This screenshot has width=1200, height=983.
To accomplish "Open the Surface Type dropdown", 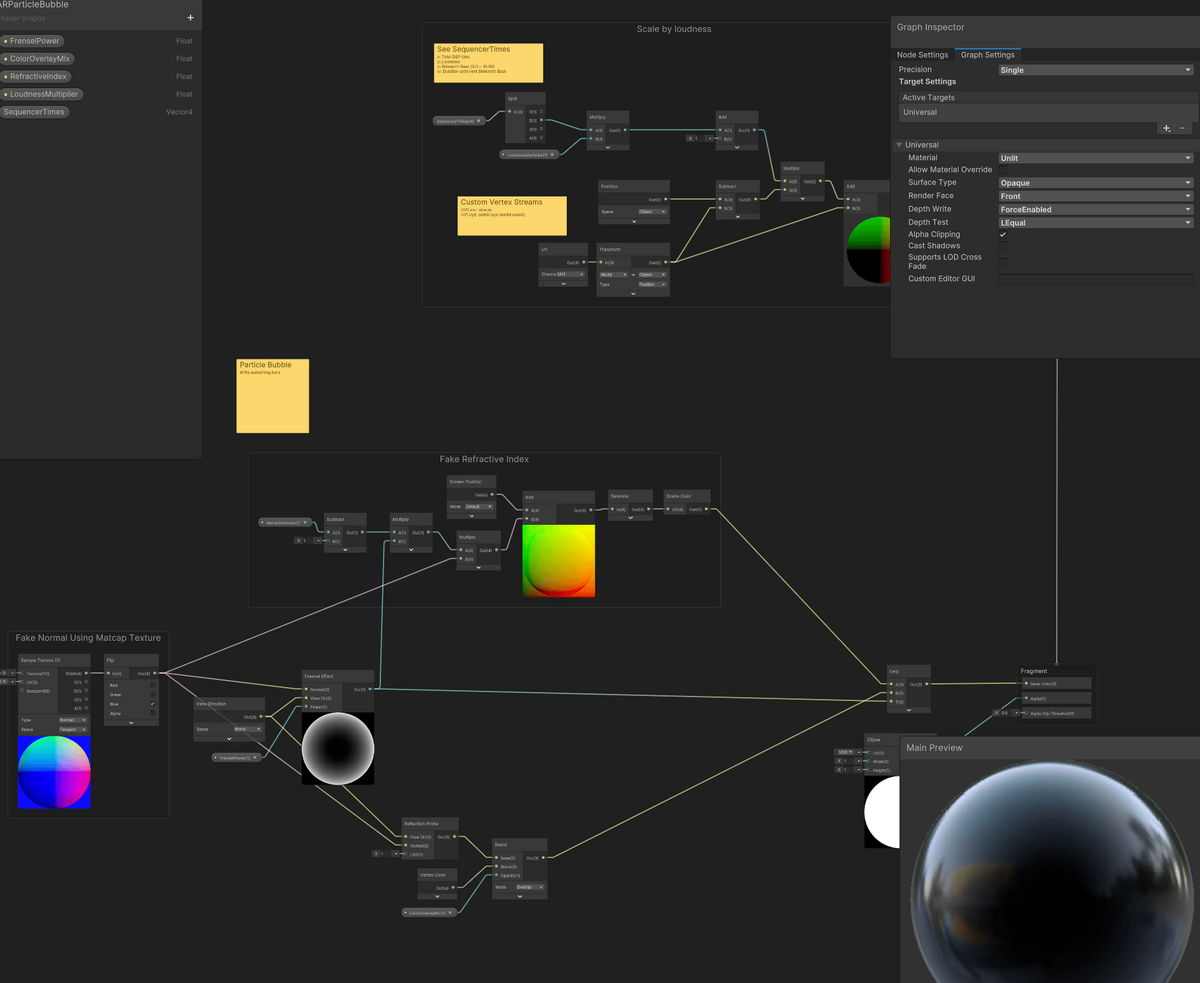I will (1096, 183).
